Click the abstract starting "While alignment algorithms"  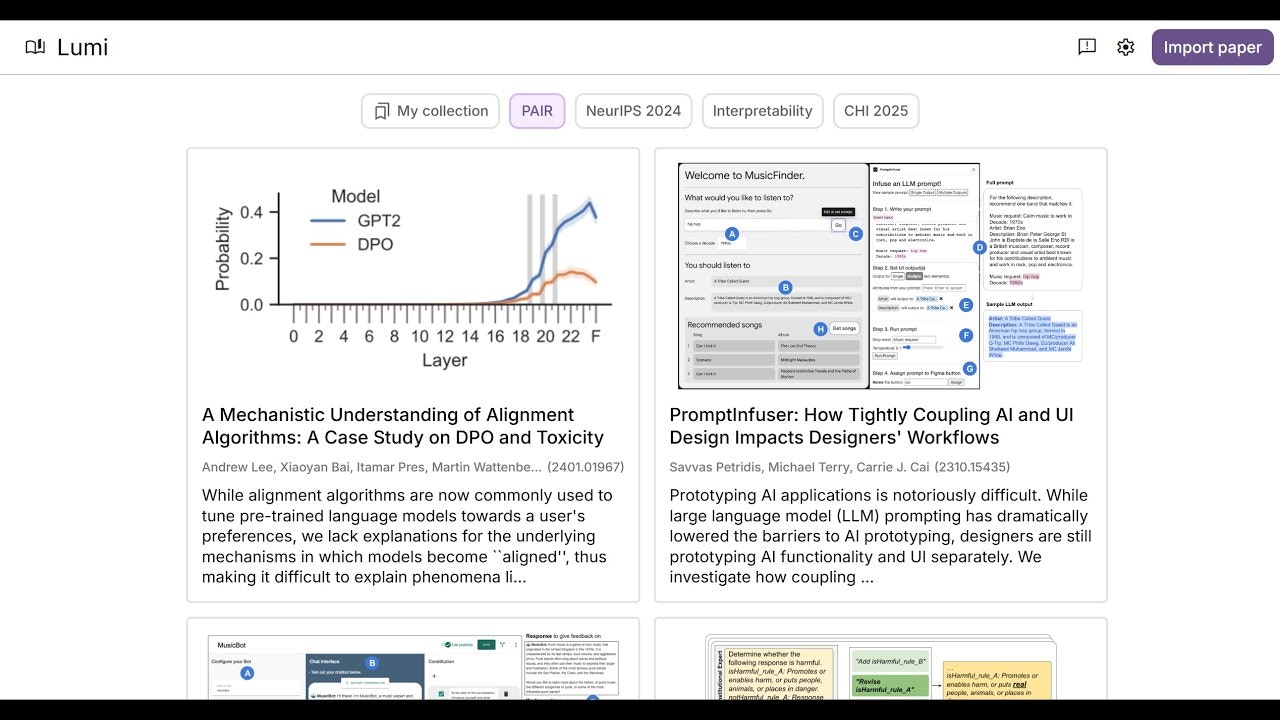(407, 536)
